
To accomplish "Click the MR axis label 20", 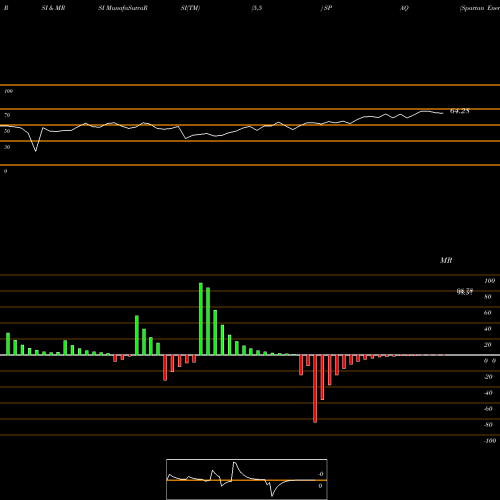I will (x=488, y=345).
